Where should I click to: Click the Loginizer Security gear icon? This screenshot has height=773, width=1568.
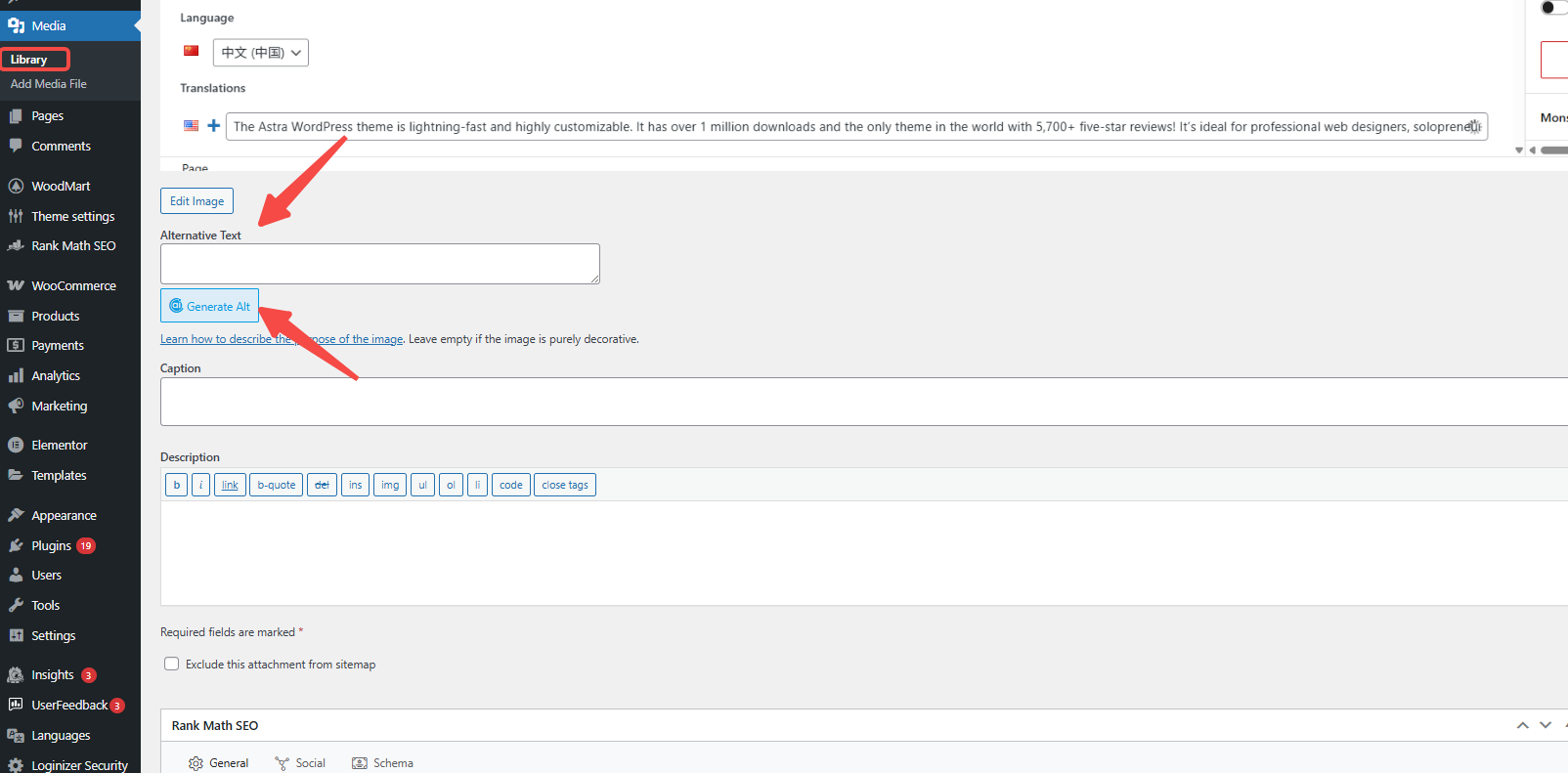[16, 765]
